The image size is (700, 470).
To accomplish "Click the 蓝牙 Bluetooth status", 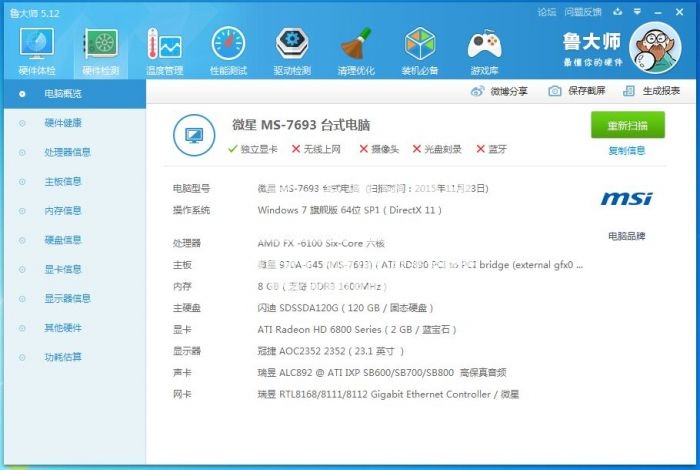I will 492,149.
